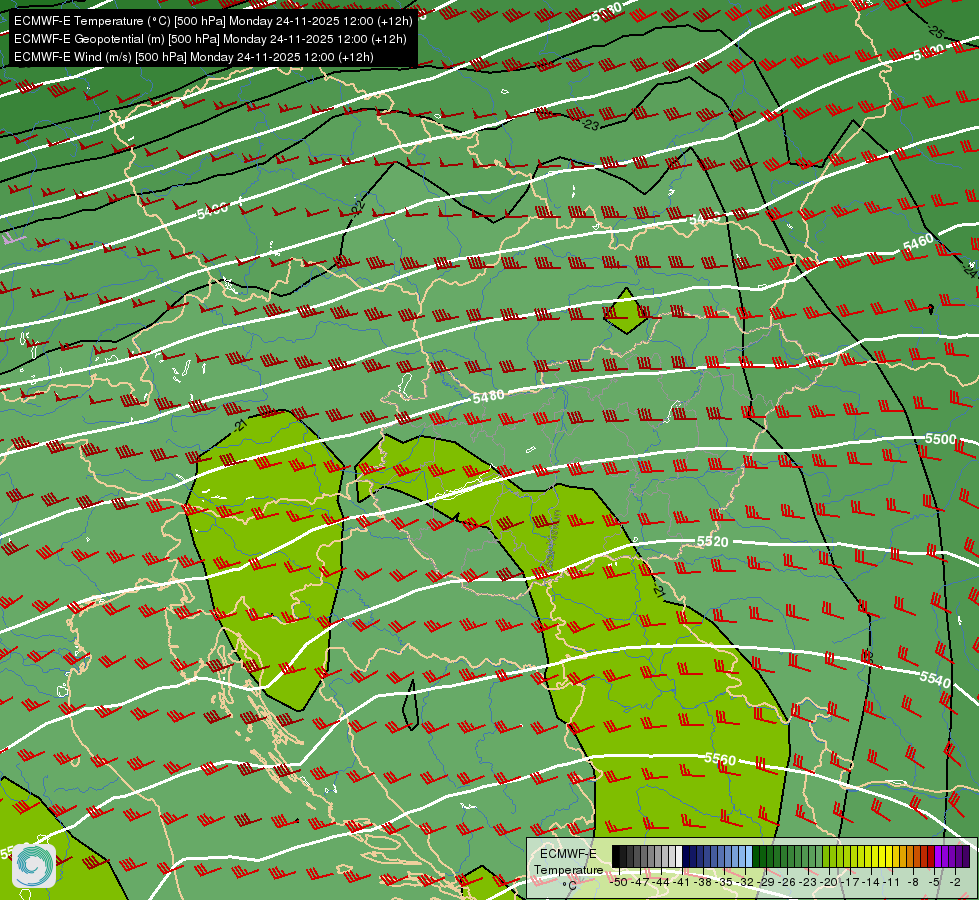The height and width of the screenshot is (900, 979).
Task: Select the ECMWF-E Wind title line
Action: pos(194,57)
